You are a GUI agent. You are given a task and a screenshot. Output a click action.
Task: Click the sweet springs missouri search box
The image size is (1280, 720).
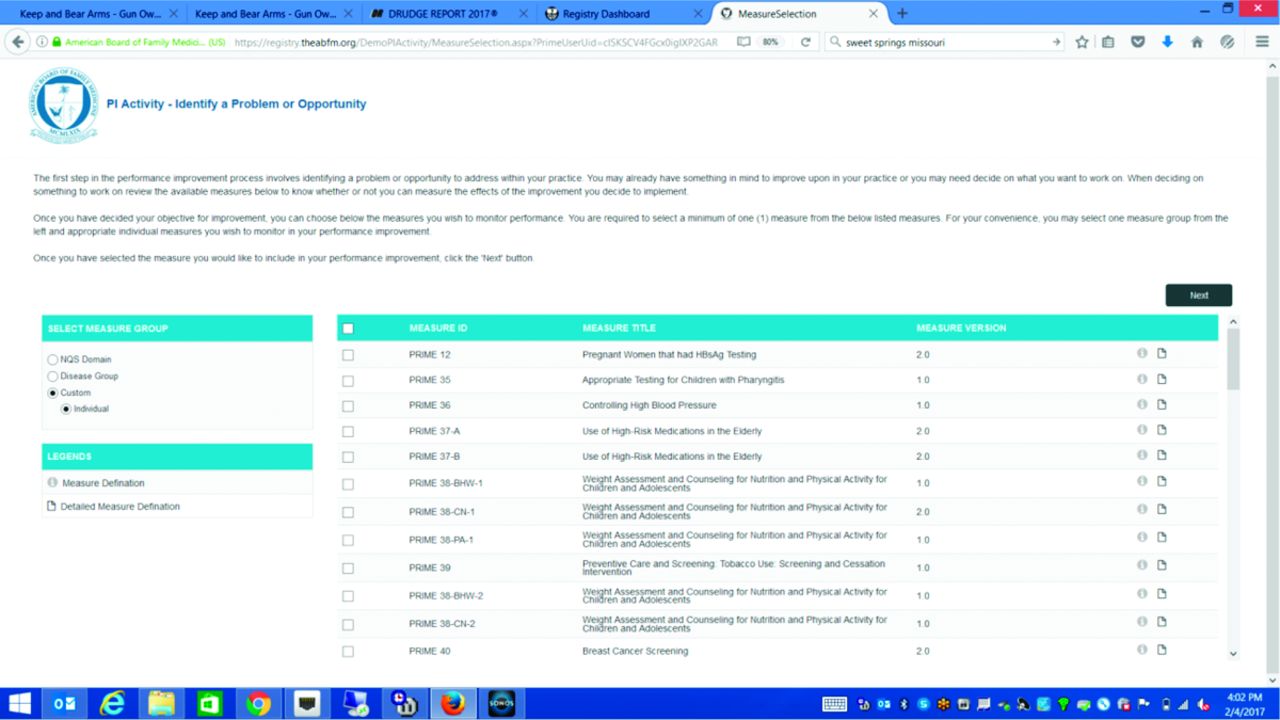(x=945, y=42)
